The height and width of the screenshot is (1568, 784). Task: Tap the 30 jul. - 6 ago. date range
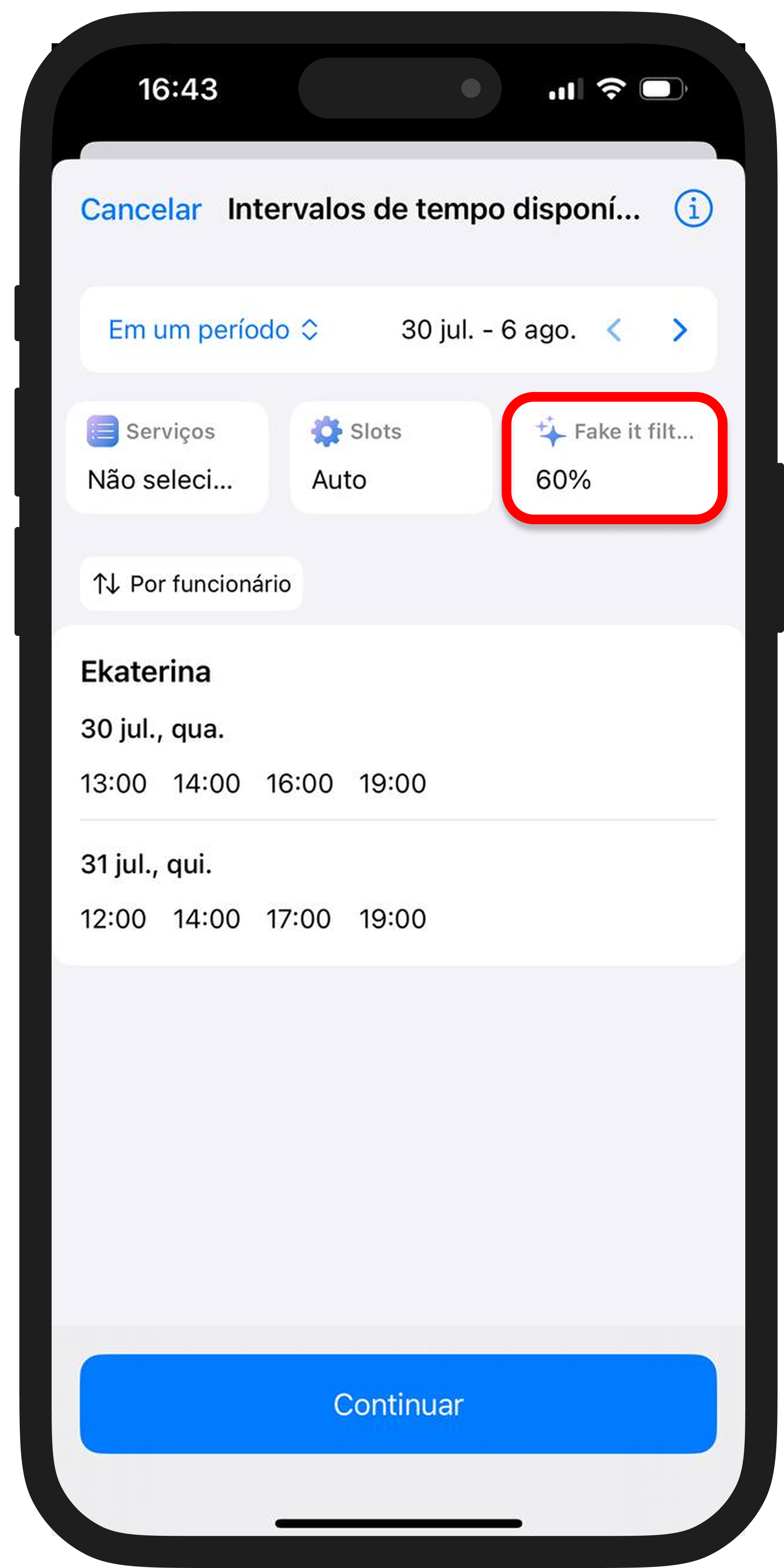pos(489,330)
